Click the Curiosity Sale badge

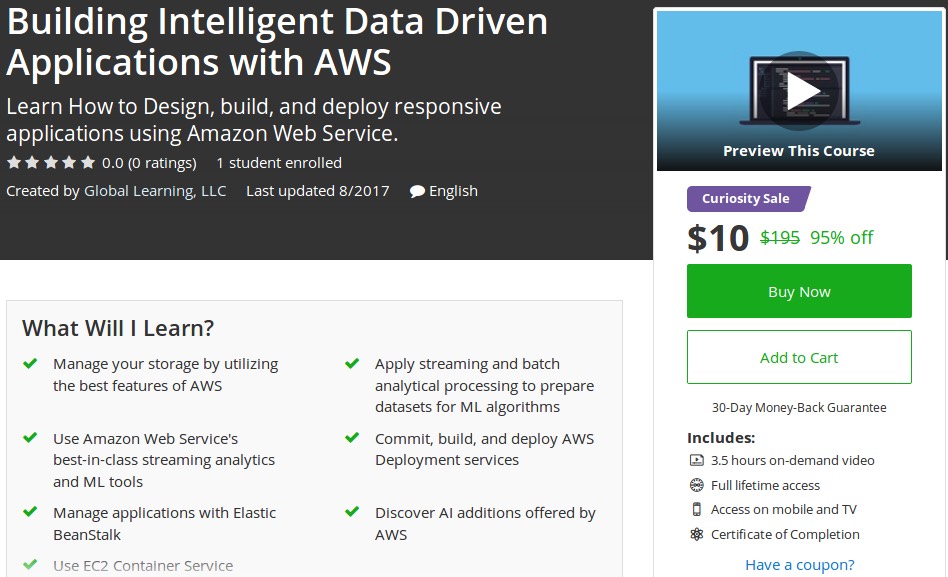coord(744,199)
